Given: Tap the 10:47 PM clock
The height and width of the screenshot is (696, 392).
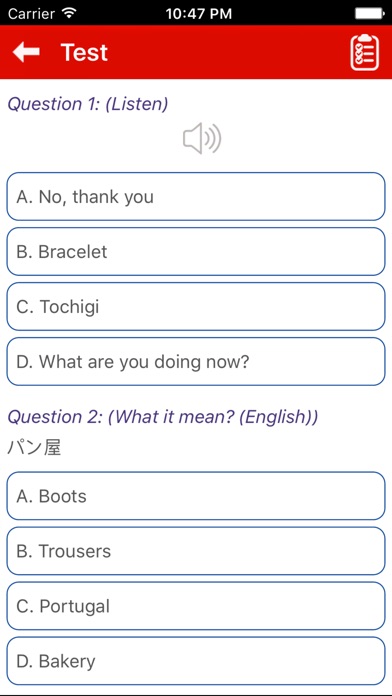Looking at the screenshot, I should [x=198, y=14].
